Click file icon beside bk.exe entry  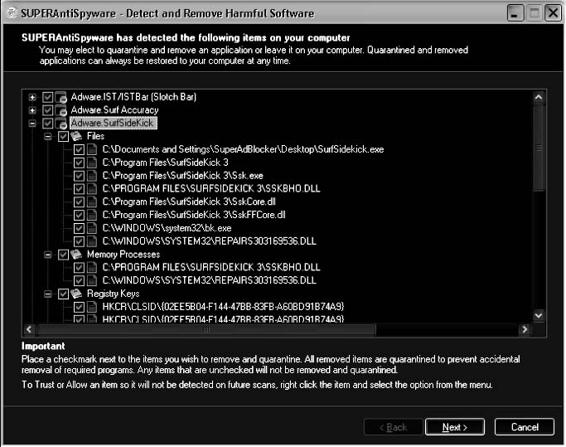pyautogui.click(x=92, y=228)
